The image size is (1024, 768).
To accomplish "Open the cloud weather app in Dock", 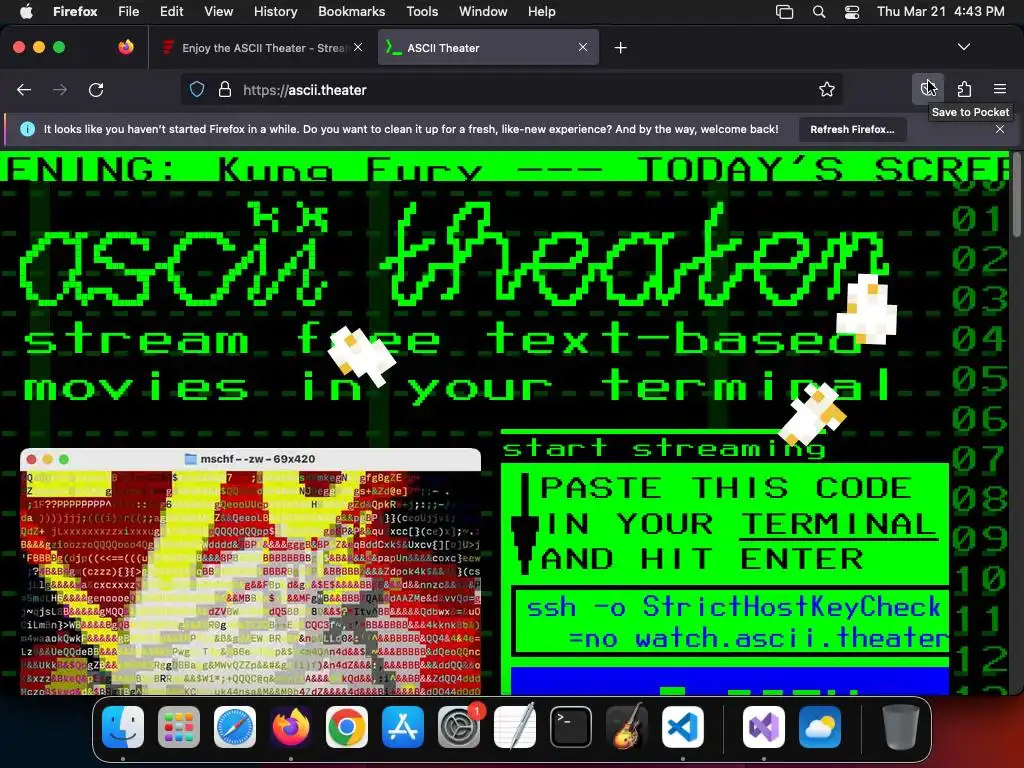I will click(820, 727).
